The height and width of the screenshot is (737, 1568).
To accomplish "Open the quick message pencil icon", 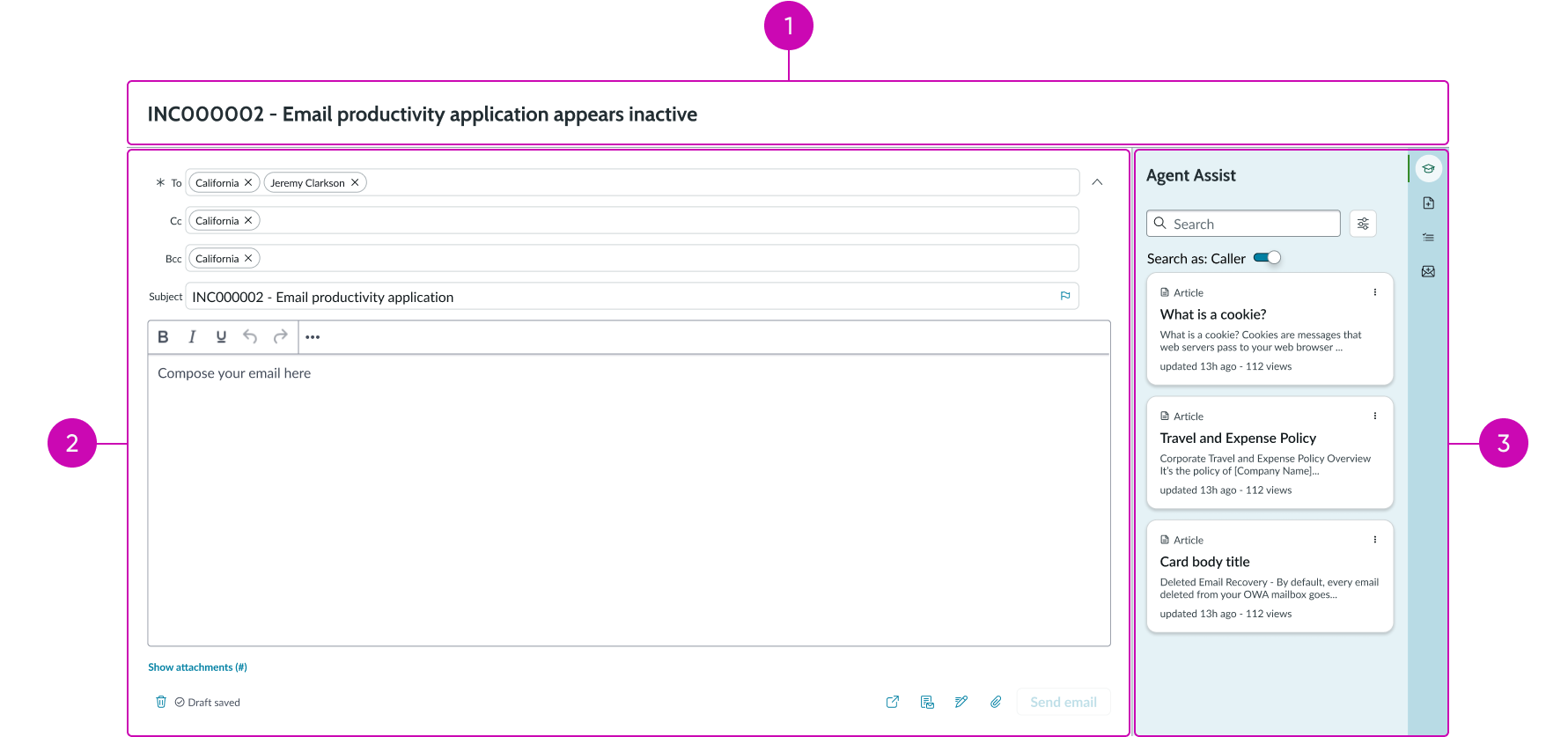I will pos(961,702).
